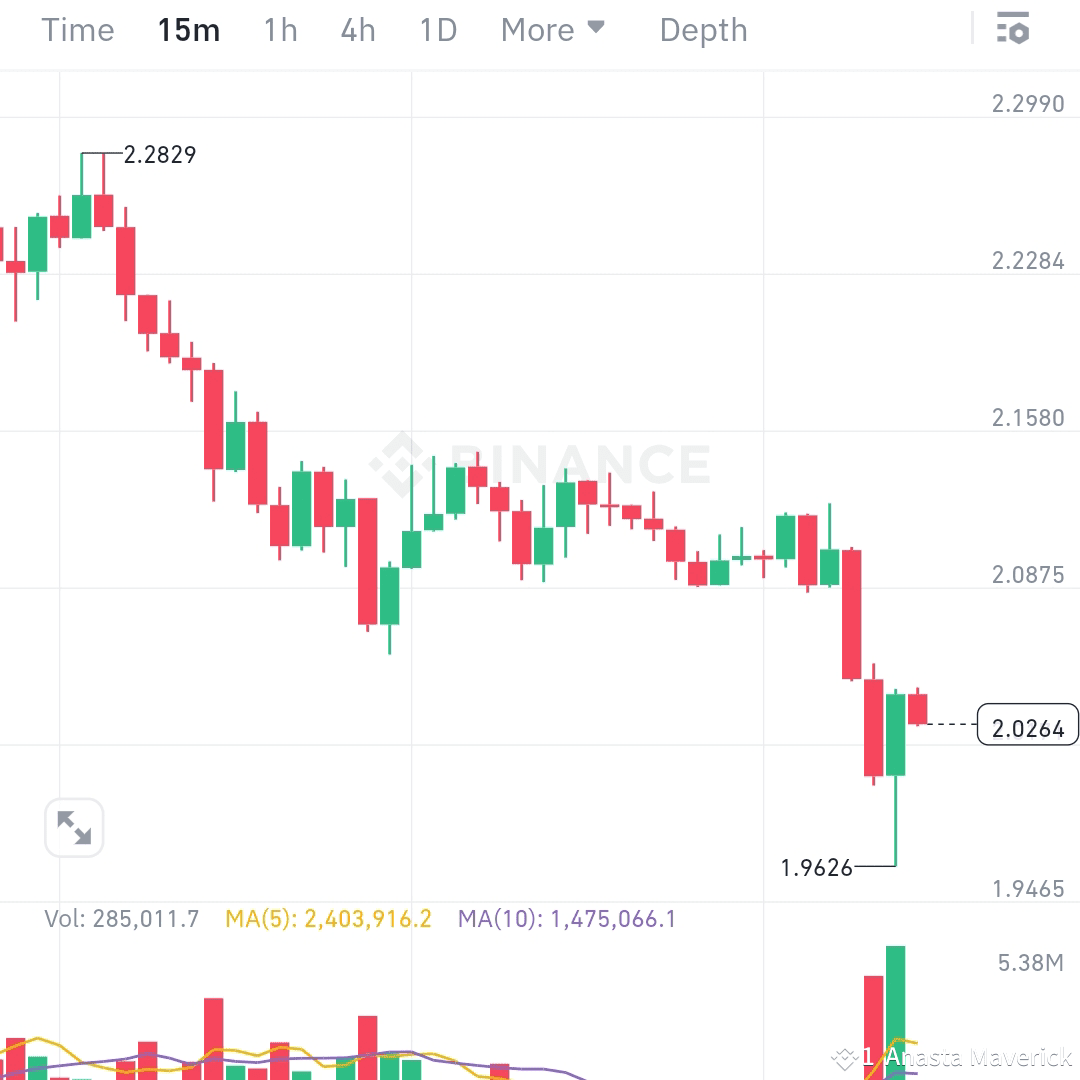This screenshot has width=1080, height=1080.
Task: Click the diamond logo in the watermark
Action: pyautogui.click(x=403, y=462)
